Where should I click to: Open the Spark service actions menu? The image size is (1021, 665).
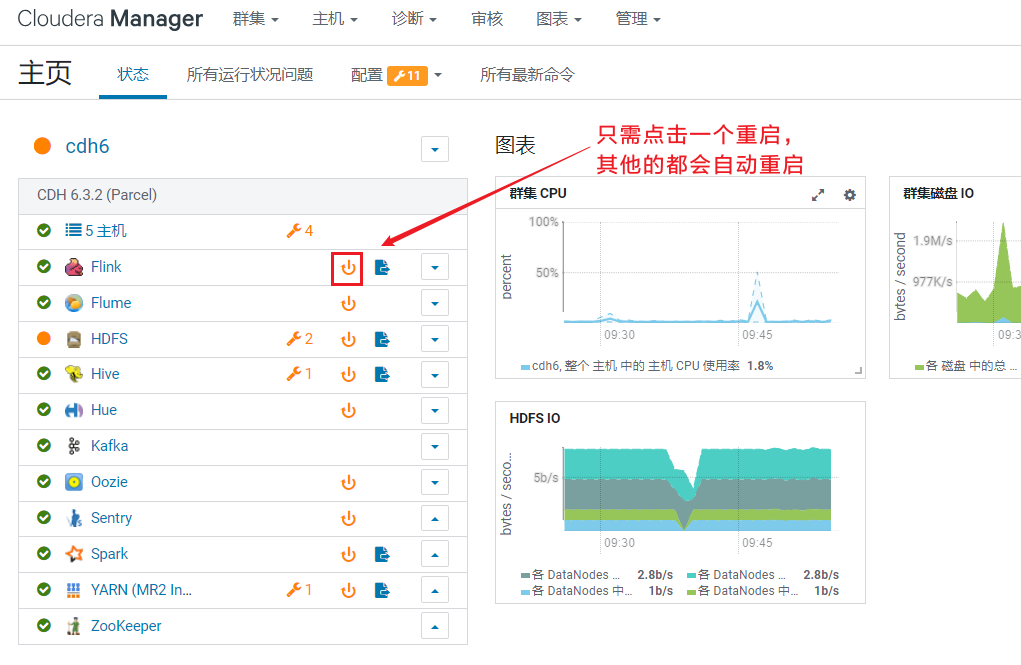tap(435, 555)
